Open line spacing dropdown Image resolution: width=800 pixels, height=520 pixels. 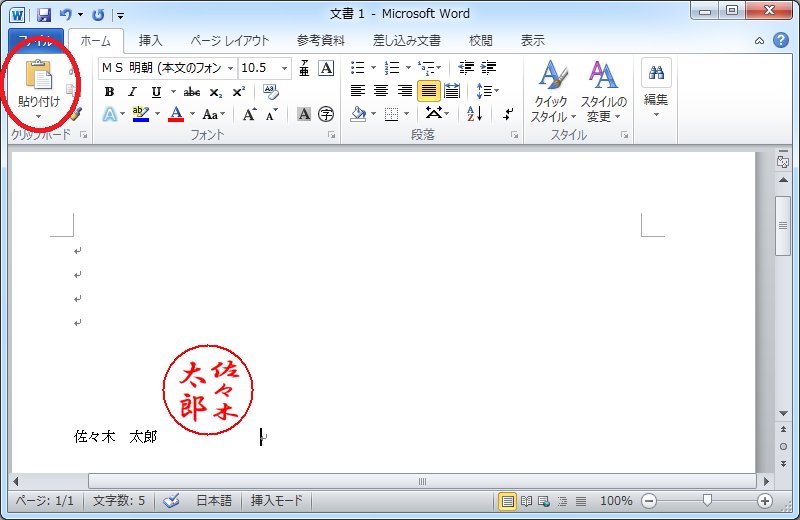pos(487,91)
